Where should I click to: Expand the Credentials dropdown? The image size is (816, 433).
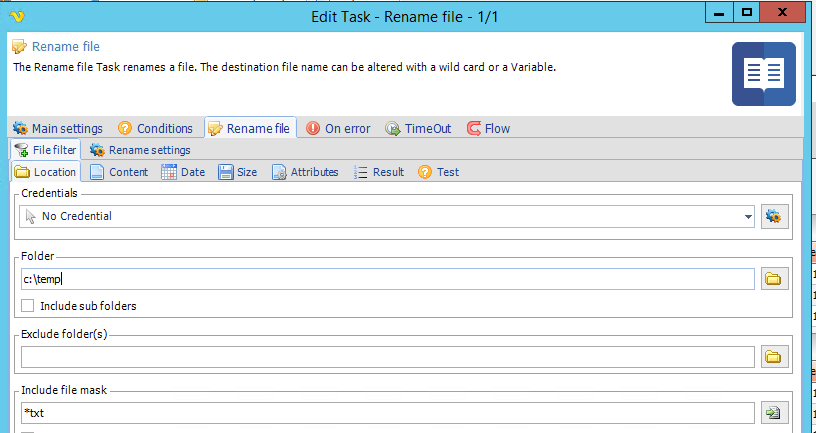coord(748,216)
